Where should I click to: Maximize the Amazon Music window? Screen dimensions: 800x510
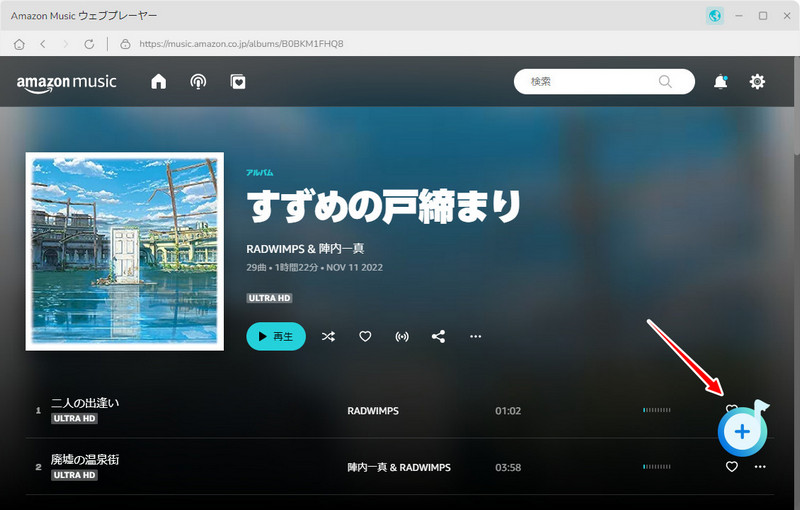tap(763, 16)
